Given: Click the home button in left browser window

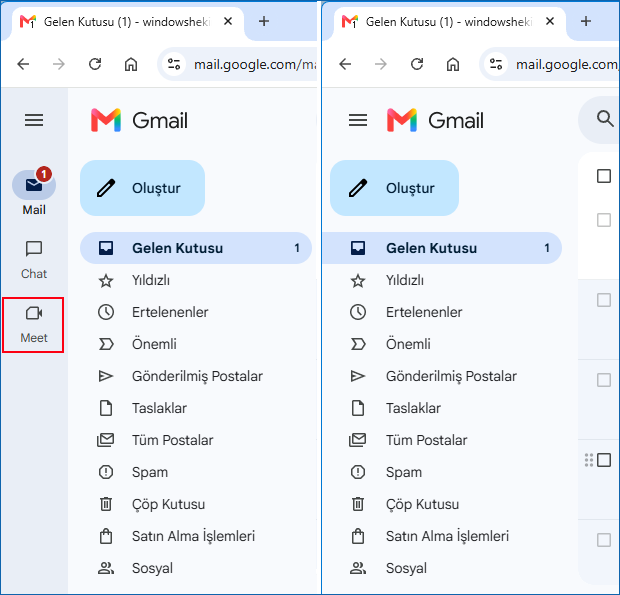Looking at the screenshot, I should pyautogui.click(x=131, y=64).
